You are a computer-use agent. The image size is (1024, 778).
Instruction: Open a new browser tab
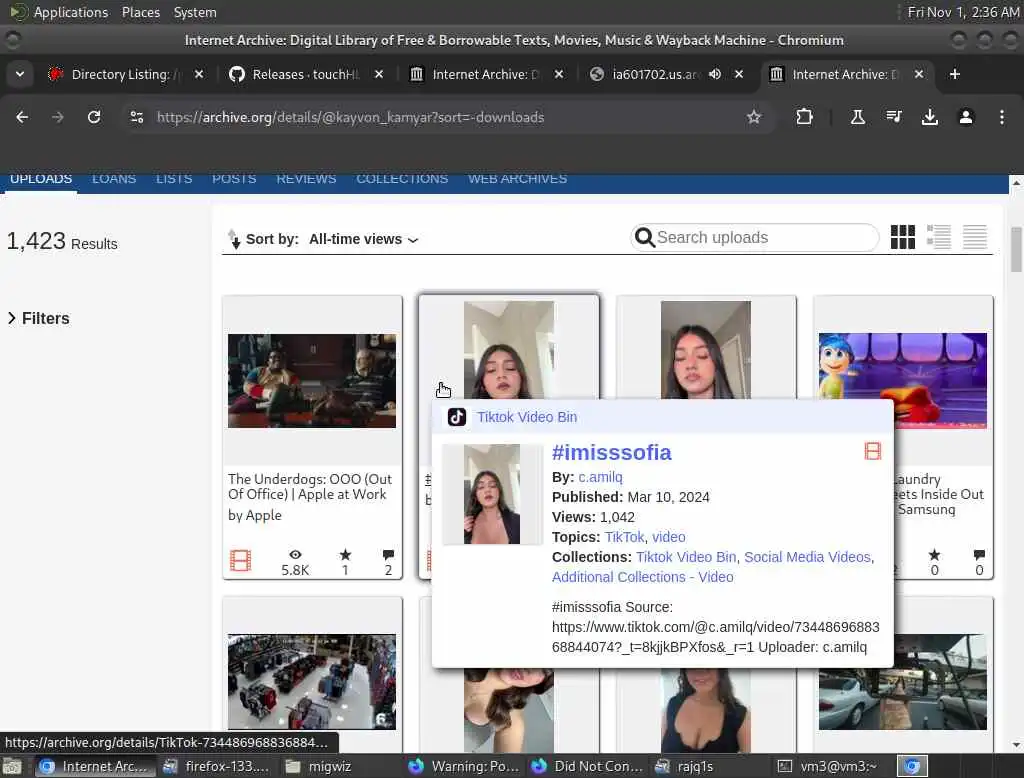click(x=954, y=74)
